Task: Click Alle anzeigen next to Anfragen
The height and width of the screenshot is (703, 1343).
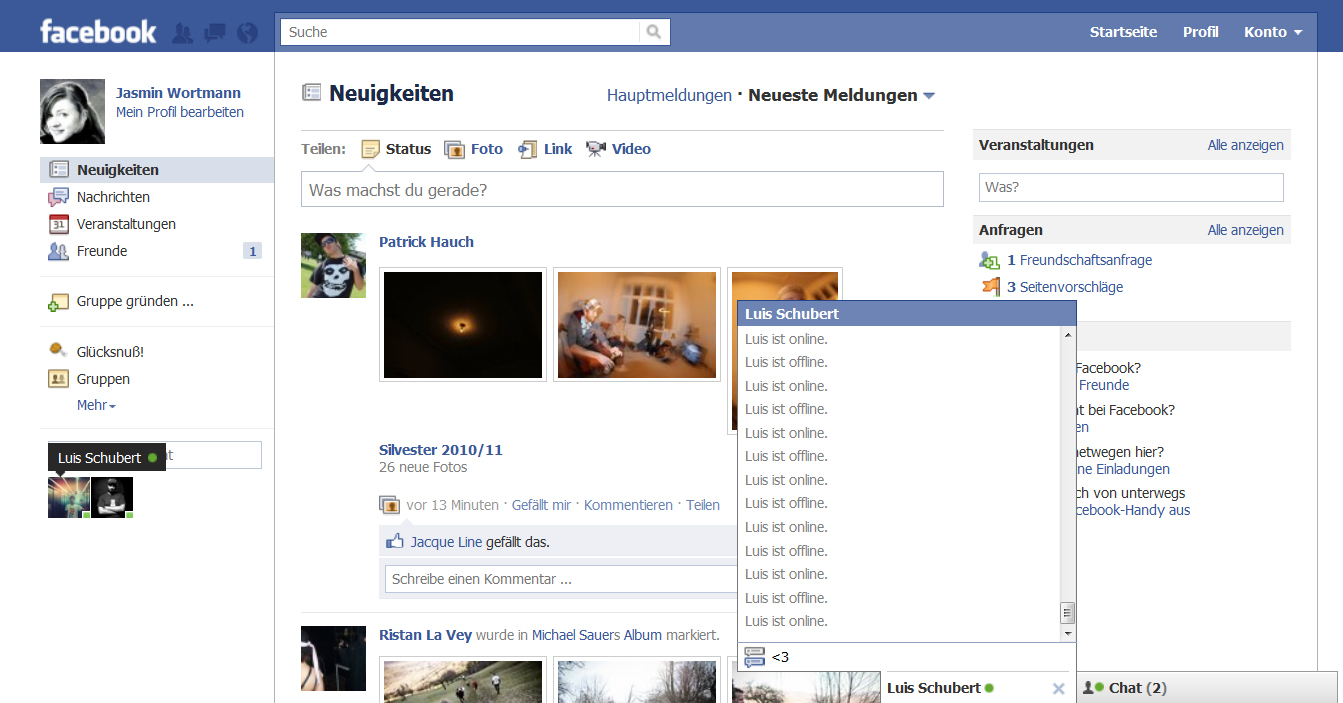Action: click(x=1245, y=230)
